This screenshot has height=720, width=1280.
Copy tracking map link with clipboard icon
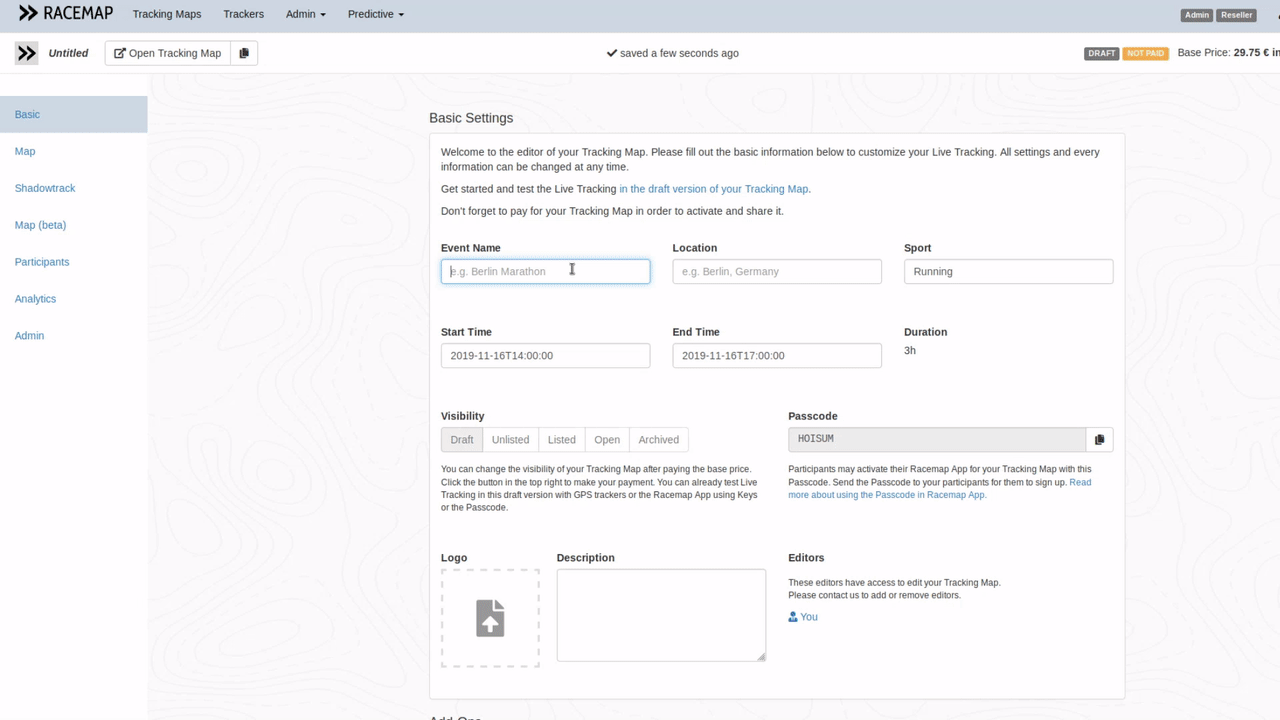coord(244,53)
